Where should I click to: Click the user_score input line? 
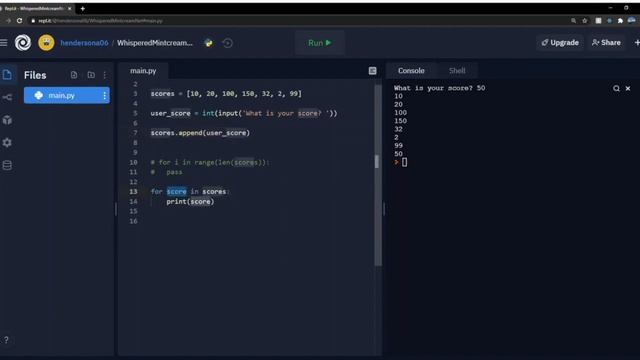pos(244,113)
